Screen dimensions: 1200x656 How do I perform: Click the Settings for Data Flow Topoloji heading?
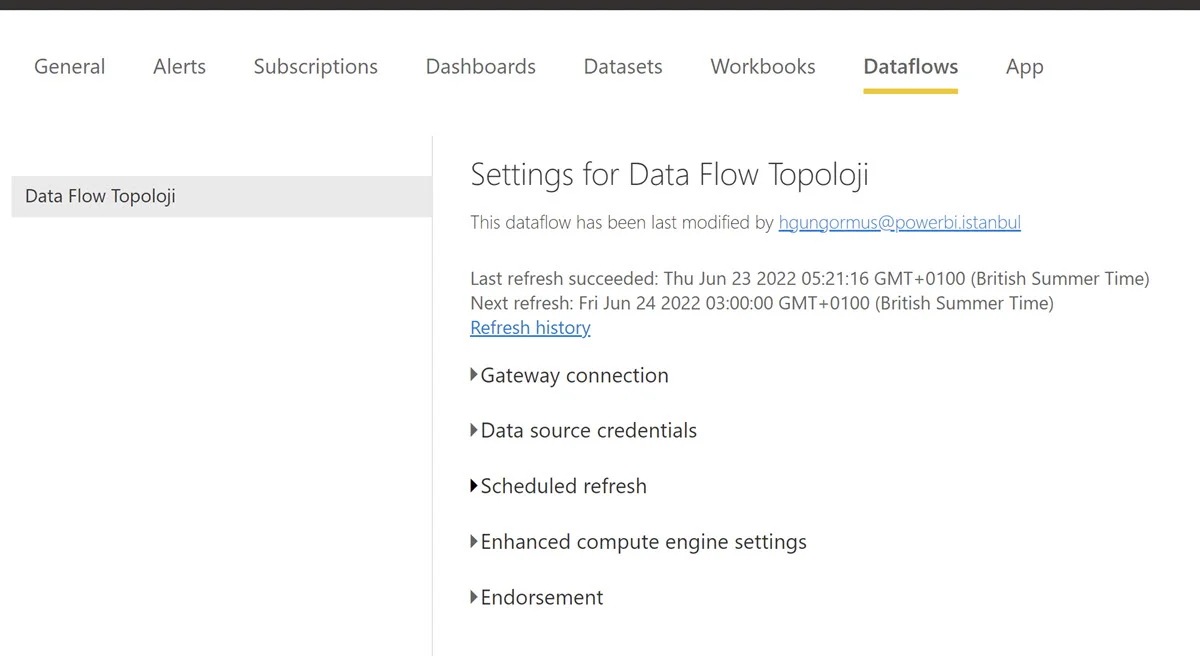(x=669, y=175)
